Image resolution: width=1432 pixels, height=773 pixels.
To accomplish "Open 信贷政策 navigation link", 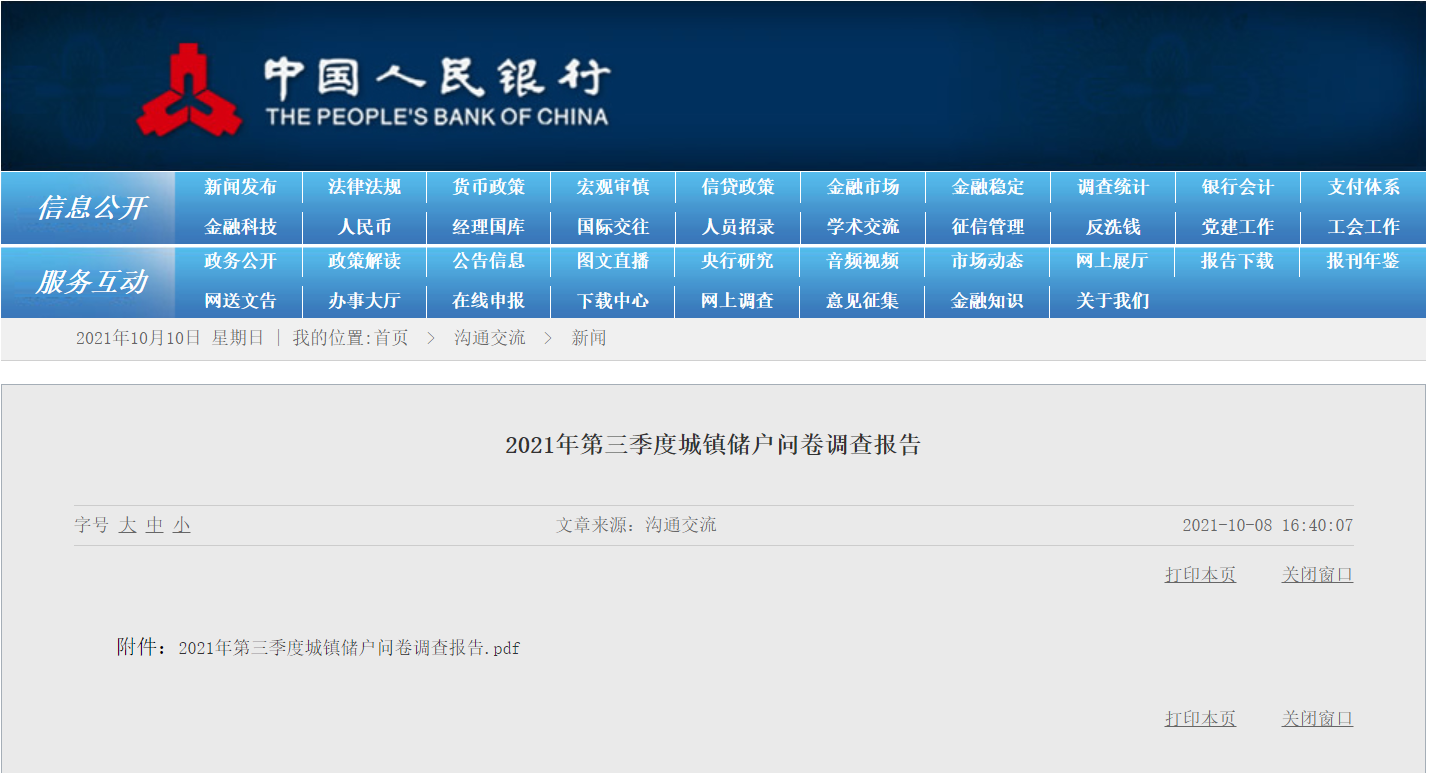I will tap(737, 187).
